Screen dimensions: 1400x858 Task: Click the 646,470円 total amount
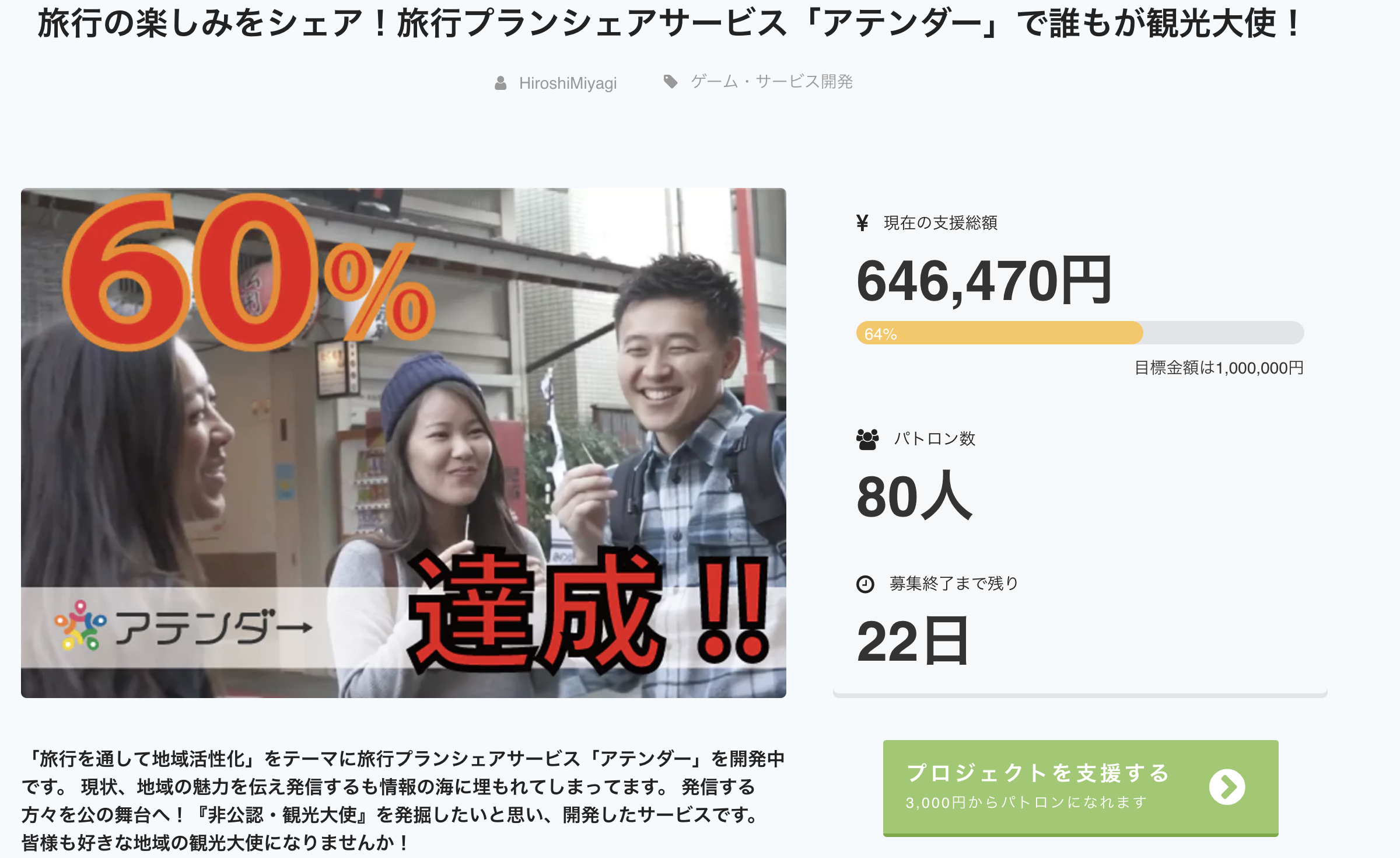[984, 281]
